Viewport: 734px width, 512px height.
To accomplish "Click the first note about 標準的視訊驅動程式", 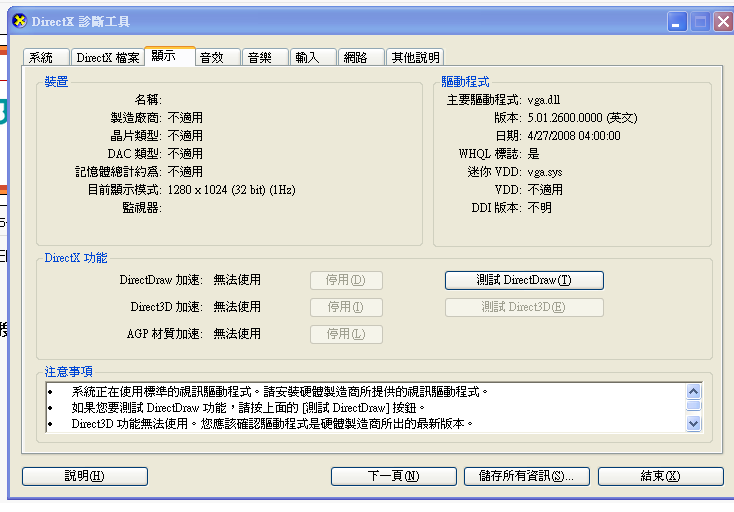I will pyautogui.click(x=279, y=392).
